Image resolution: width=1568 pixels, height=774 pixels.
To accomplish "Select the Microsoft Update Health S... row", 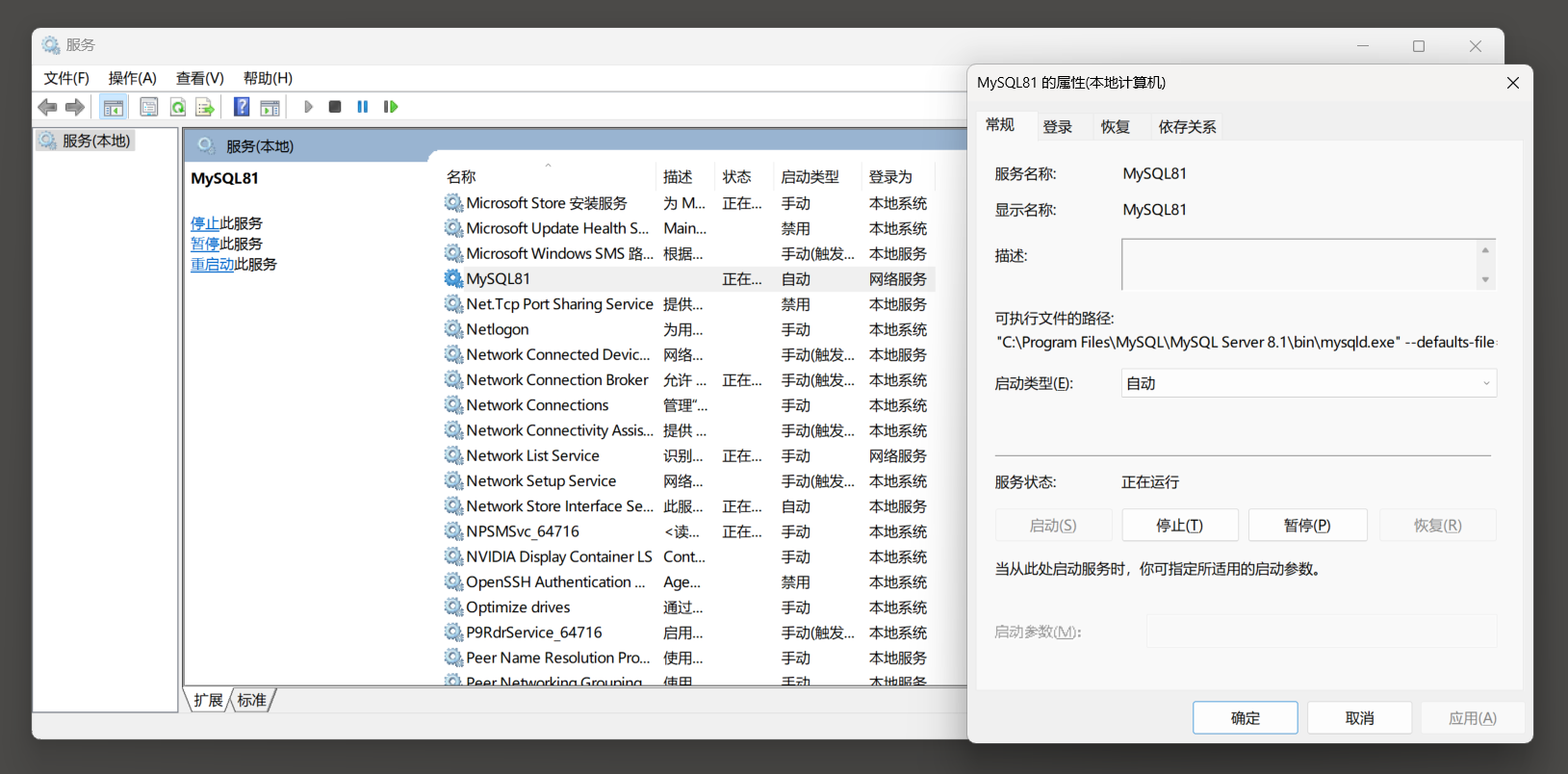I will (688, 228).
